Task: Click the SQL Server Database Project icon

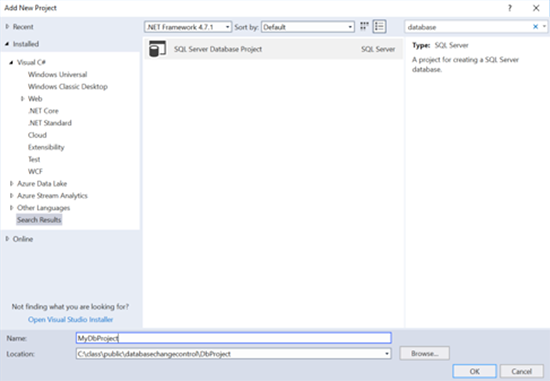Action: click(157, 49)
